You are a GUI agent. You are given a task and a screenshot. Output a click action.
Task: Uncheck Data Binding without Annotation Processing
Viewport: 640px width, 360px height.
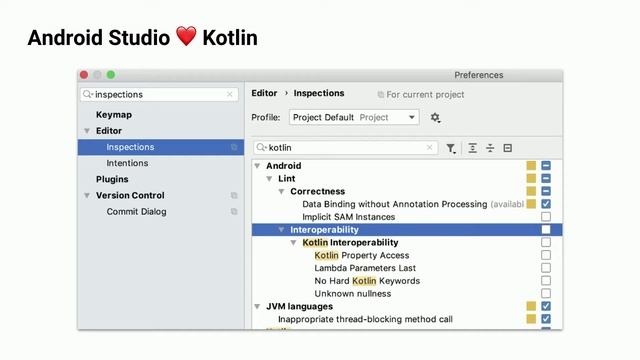546,204
